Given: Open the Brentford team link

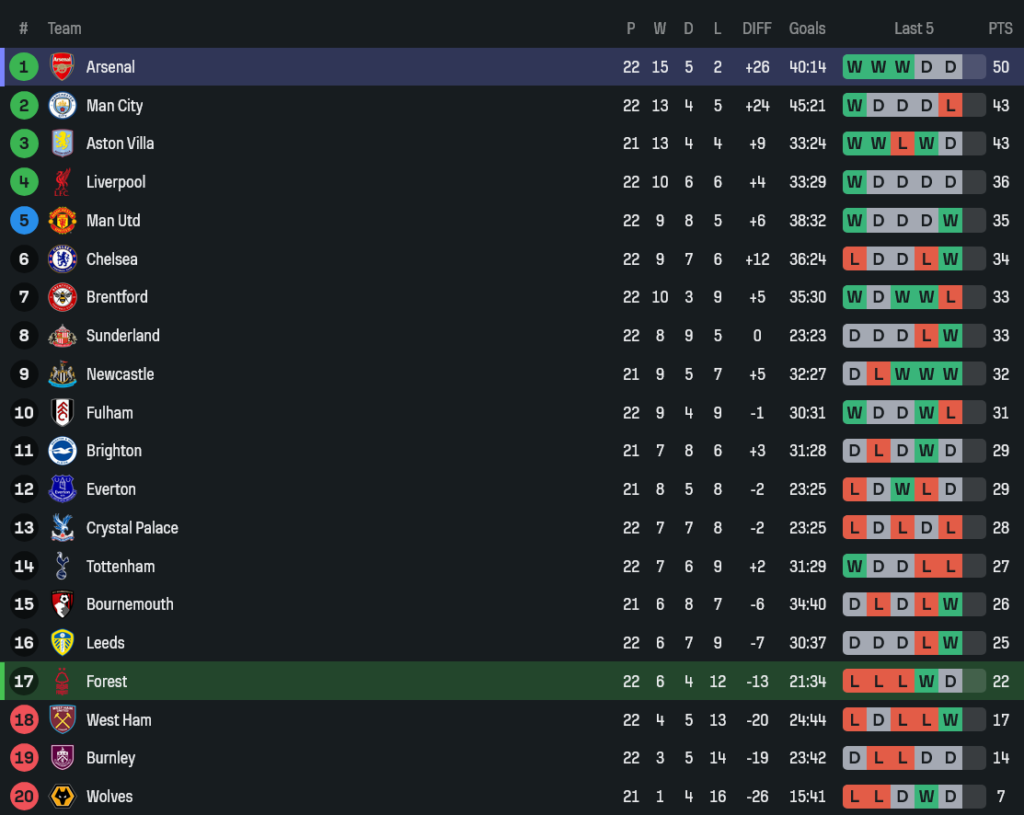Looking at the screenshot, I should (117, 297).
